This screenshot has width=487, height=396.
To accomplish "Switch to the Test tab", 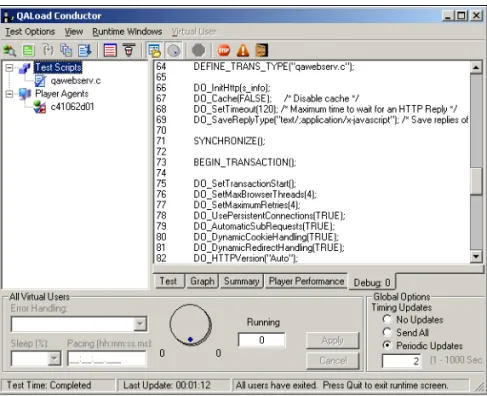I will point(169,281).
